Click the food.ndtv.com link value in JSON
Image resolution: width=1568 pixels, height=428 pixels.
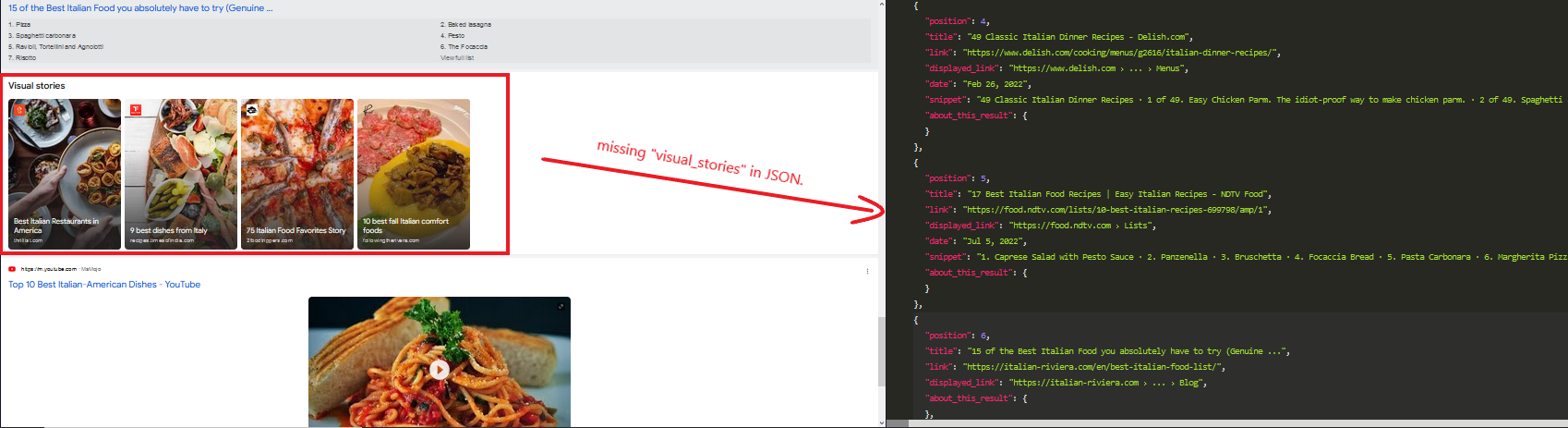[1116, 210]
